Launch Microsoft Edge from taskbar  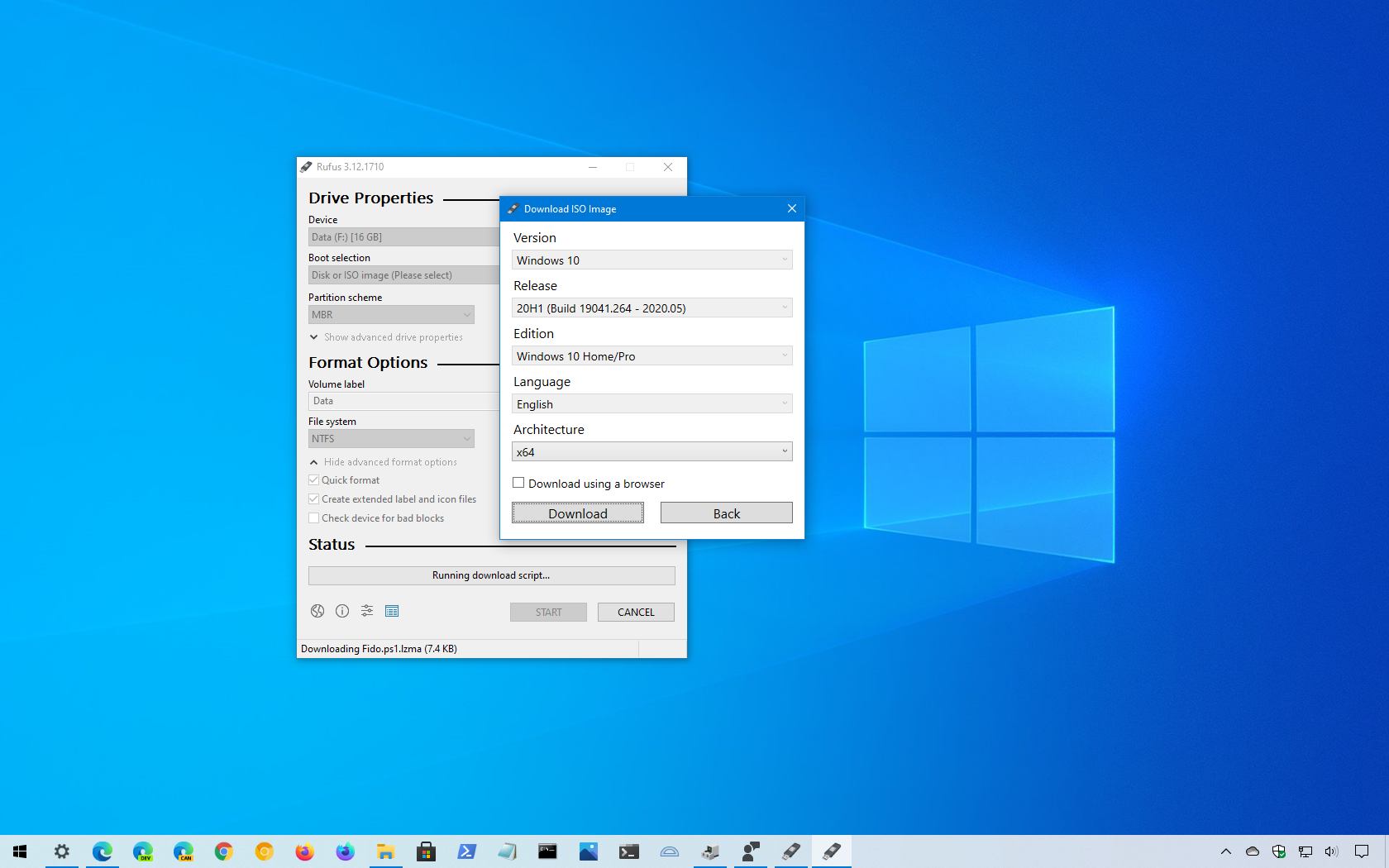(102, 851)
